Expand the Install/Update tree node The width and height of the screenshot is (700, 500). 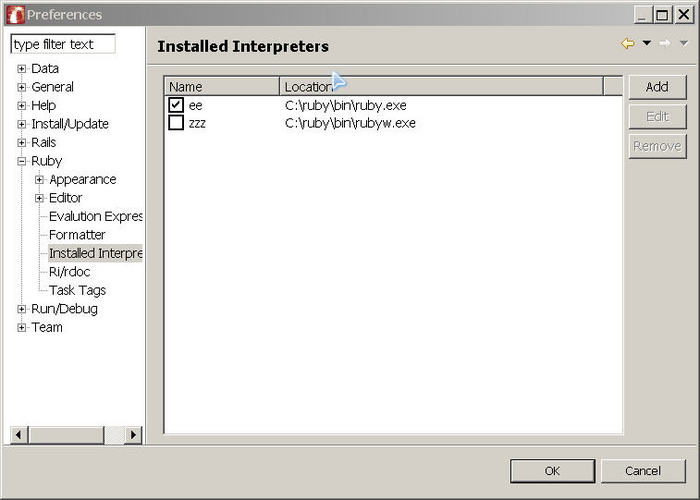point(21,124)
